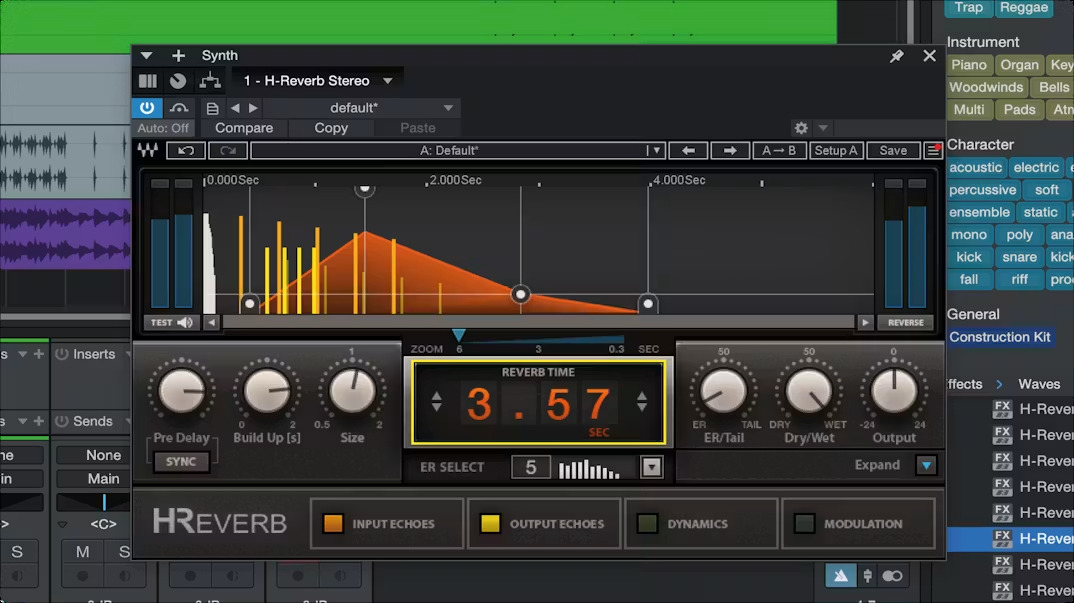Select the percussive character tag
The width and height of the screenshot is (1074, 603).
(982, 190)
